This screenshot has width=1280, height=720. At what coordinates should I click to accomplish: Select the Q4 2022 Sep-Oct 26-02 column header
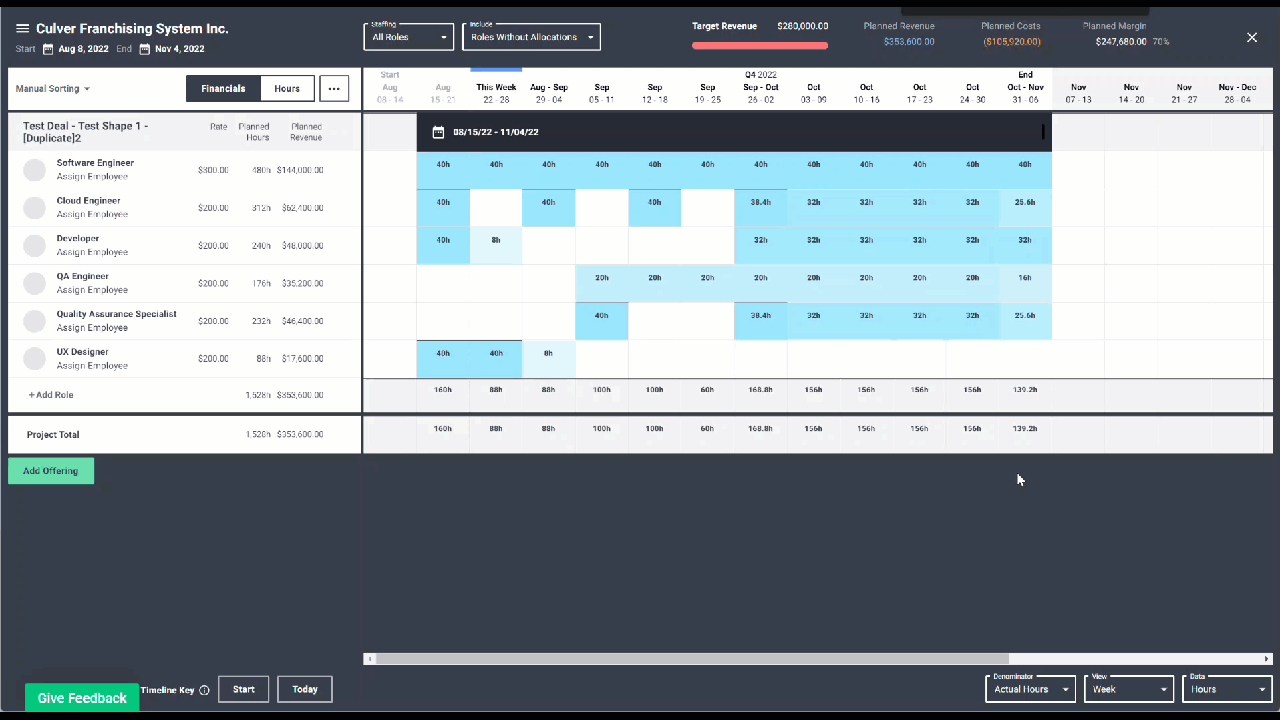(x=761, y=87)
